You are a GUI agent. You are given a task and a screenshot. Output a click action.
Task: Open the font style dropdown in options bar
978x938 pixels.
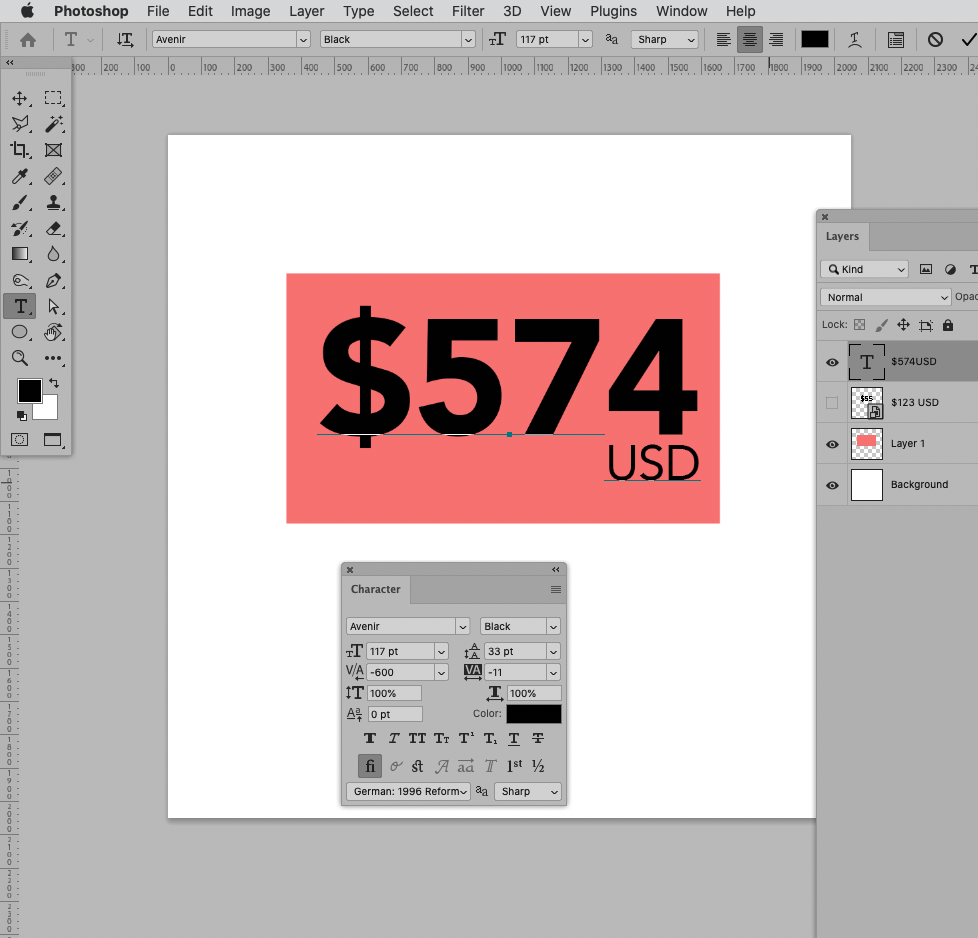[x=468, y=40]
